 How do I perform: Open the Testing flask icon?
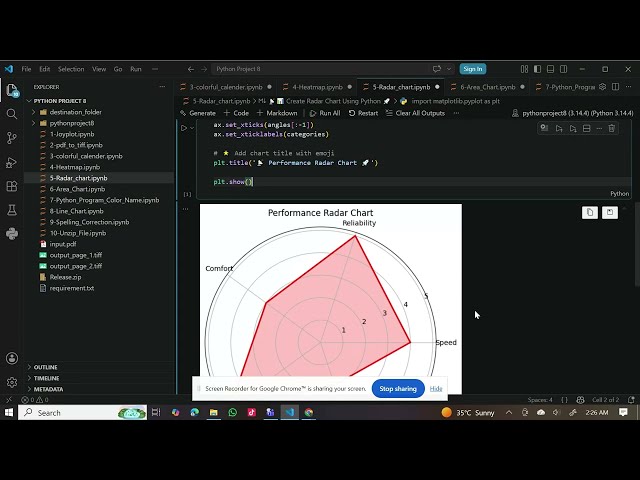pos(12,210)
